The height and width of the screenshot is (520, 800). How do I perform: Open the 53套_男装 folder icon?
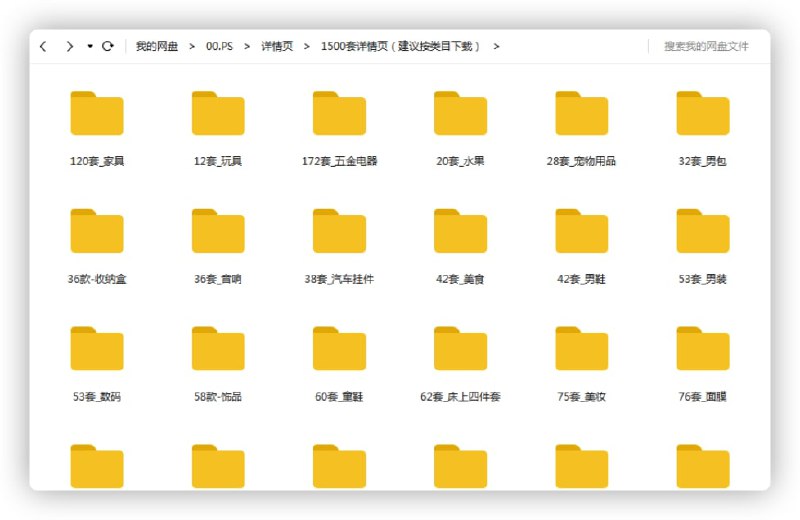click(703, 231)
